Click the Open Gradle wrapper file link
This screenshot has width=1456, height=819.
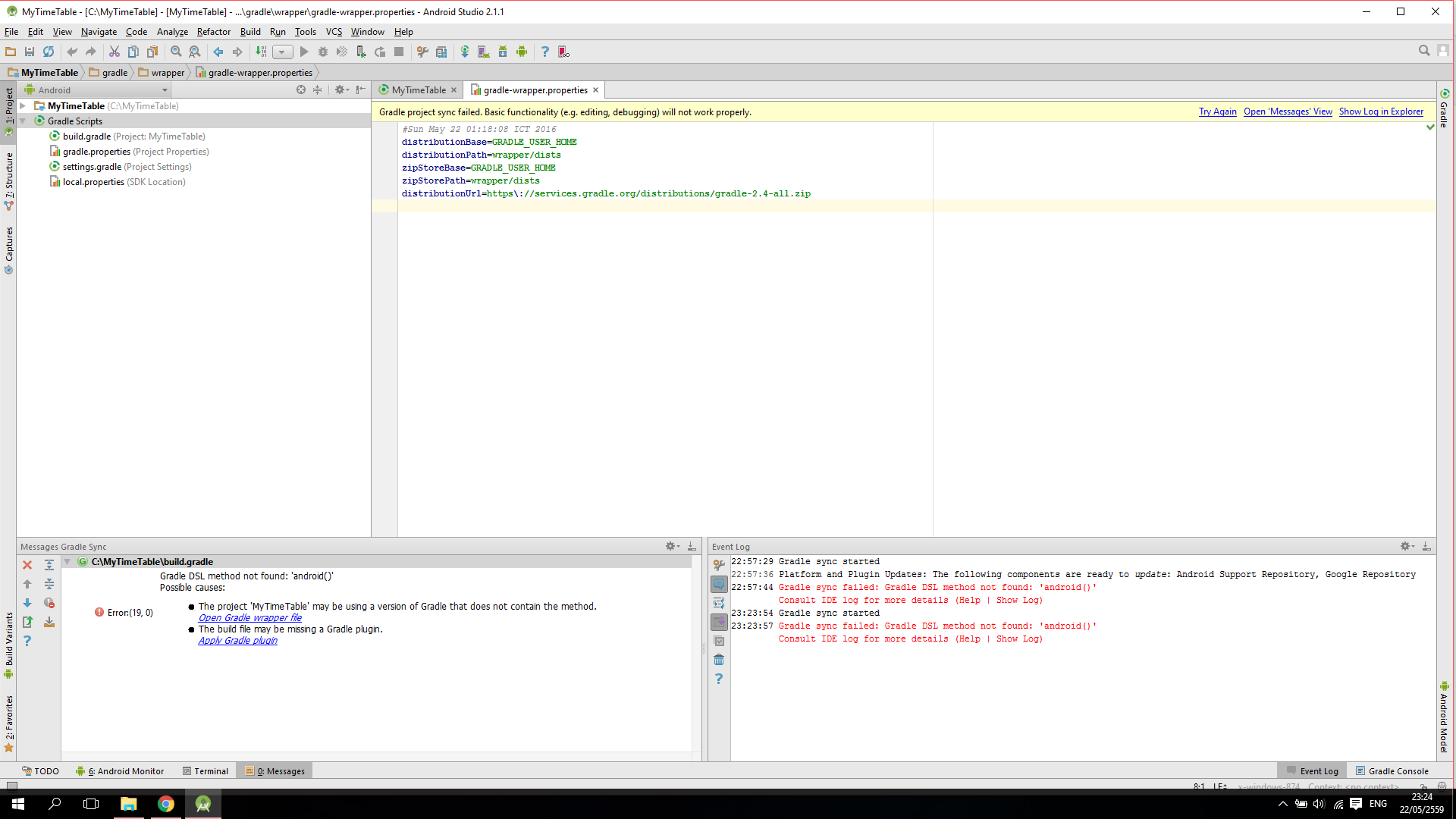(249, 617)
